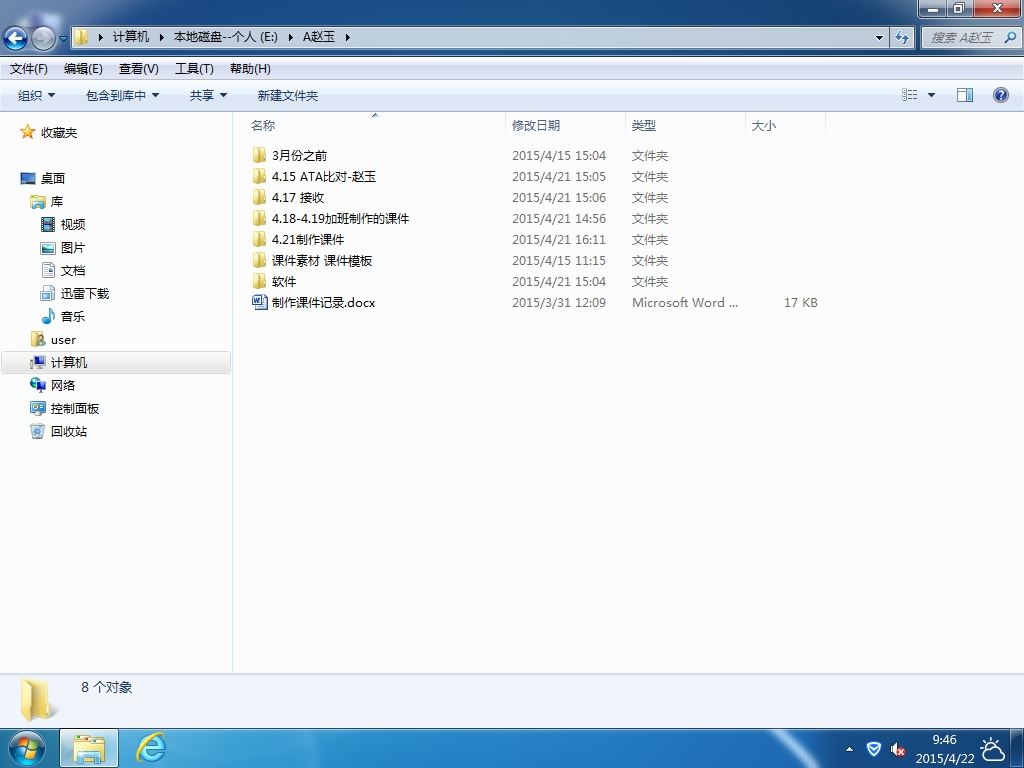1024x768 pixels.
Task: Open 音乐 library
Action: [x=72, y=316]
